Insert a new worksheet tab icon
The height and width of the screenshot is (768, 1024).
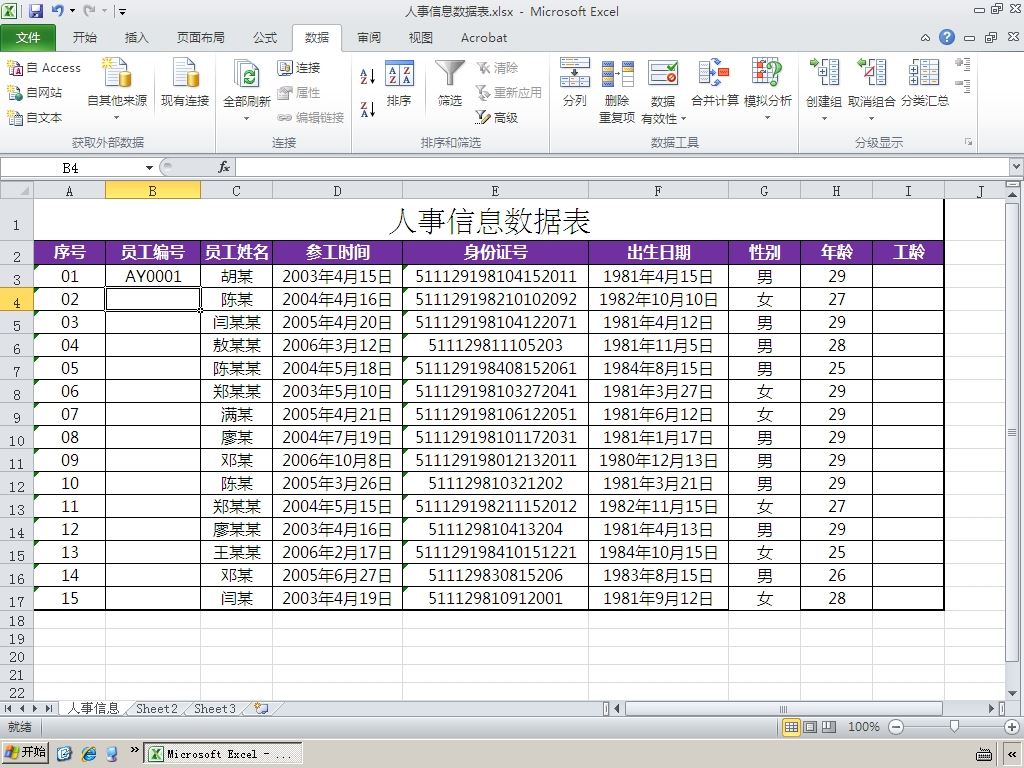[x=261, y=709]
